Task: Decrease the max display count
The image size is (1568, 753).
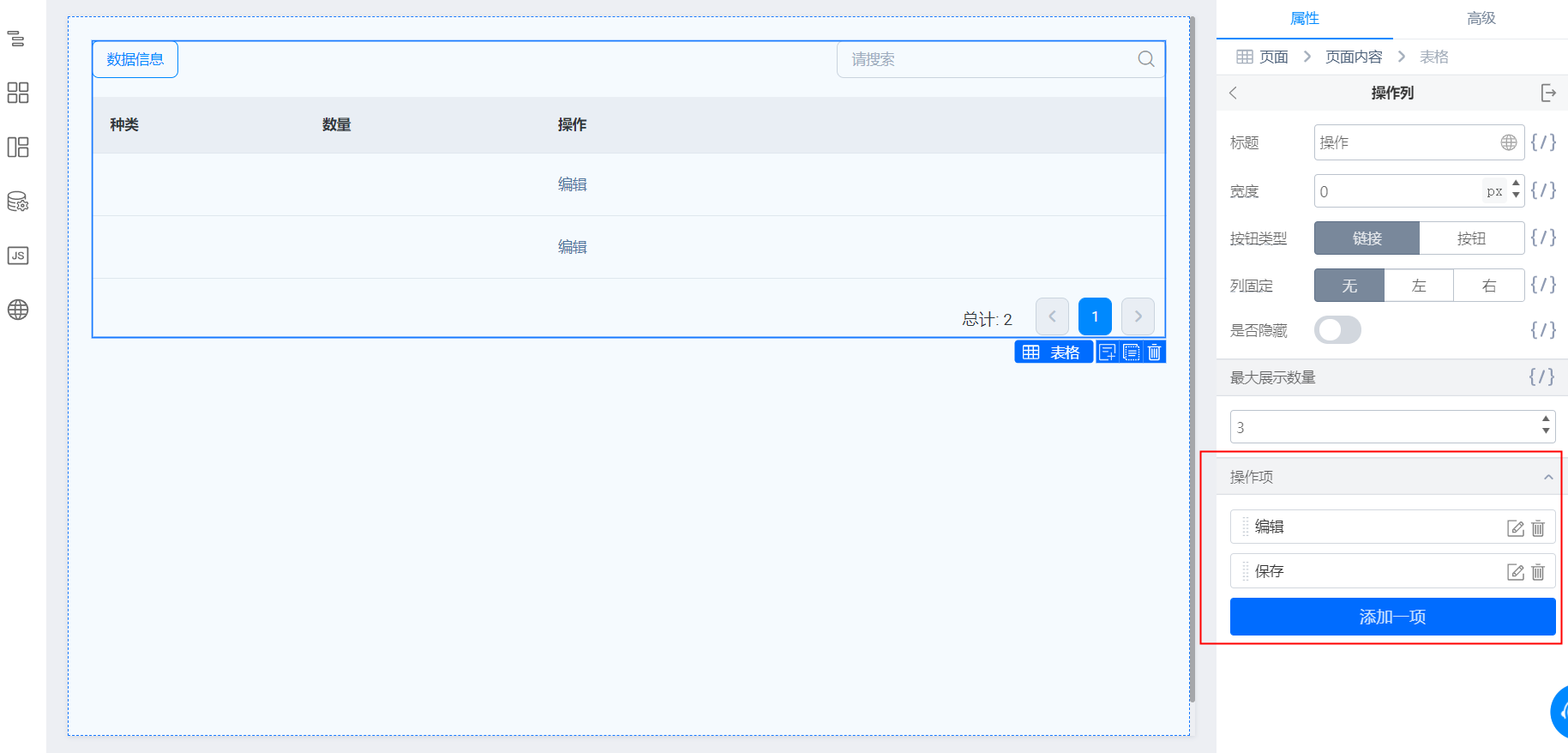Action: coord(1546,431)
